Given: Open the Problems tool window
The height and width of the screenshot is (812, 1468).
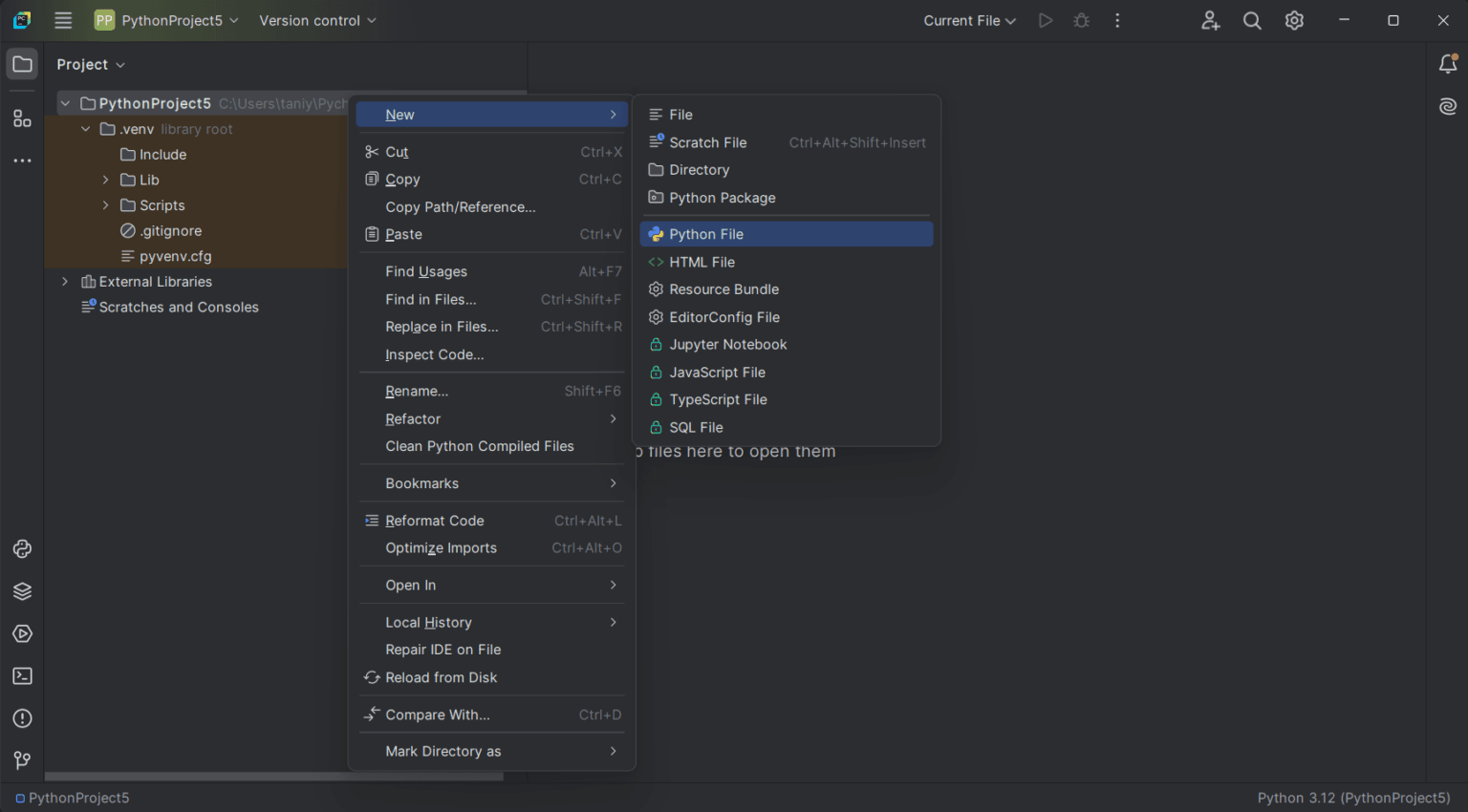Looking at the screenshot, I should [x=21, y=717].
